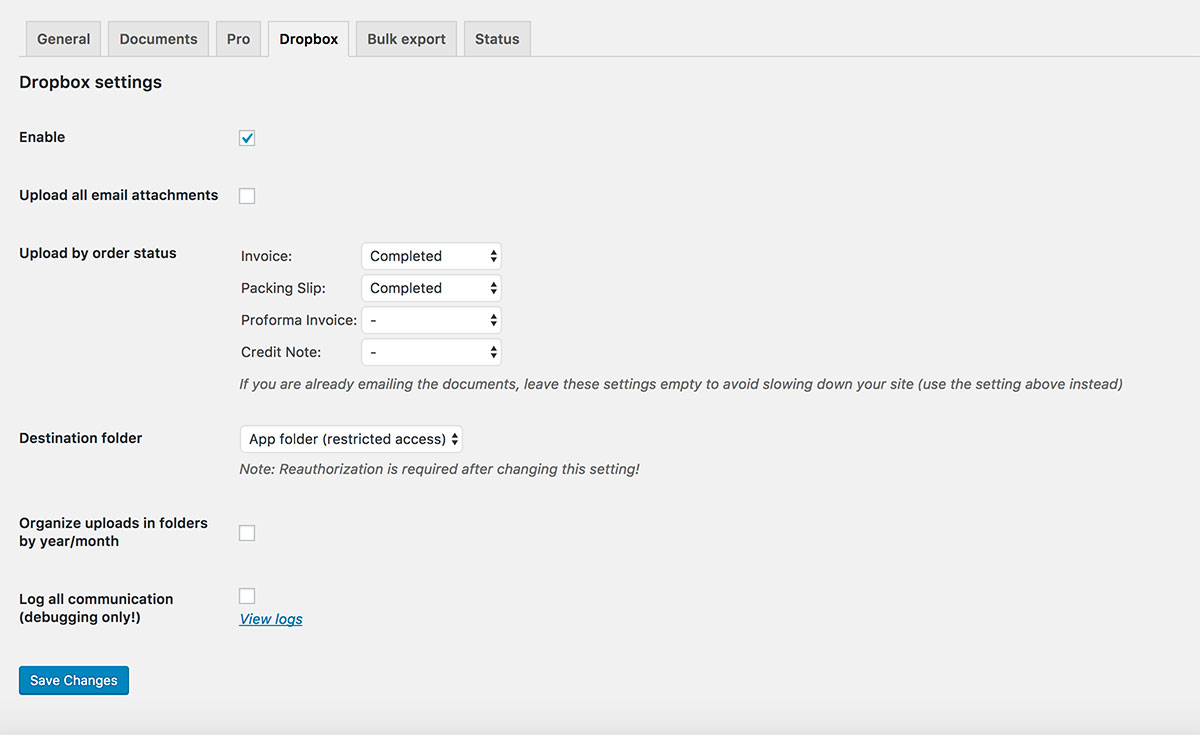Click the Dropbox settings heading
The width and height of the screenshot is (1200, 735).
90,82
